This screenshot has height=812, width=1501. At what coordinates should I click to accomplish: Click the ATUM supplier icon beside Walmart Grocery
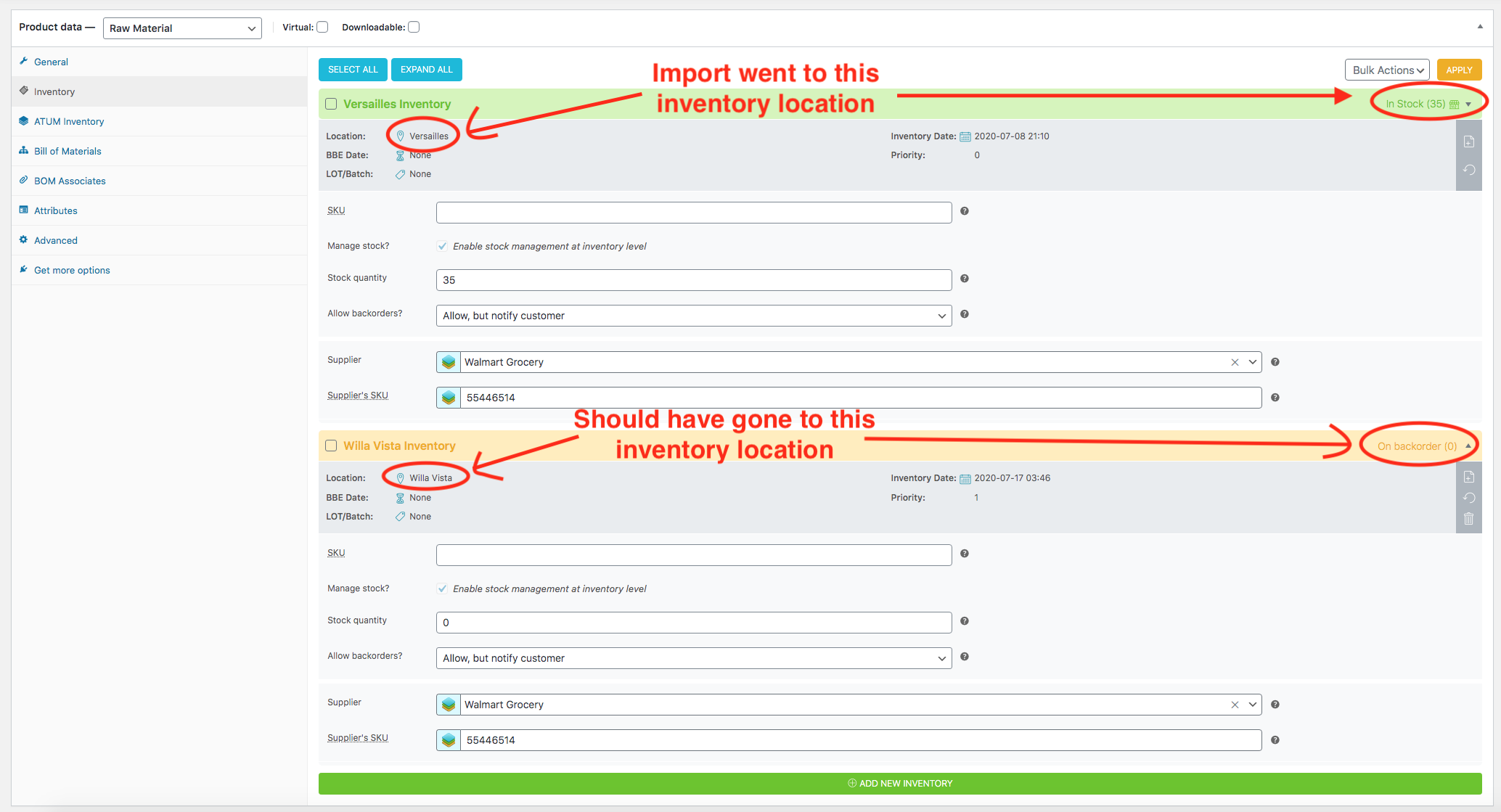coord(448,361)
